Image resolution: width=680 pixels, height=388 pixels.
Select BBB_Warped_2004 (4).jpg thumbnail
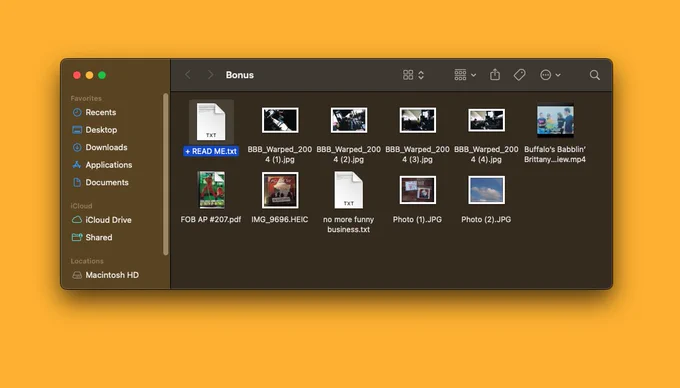click(x=486, y=120)
